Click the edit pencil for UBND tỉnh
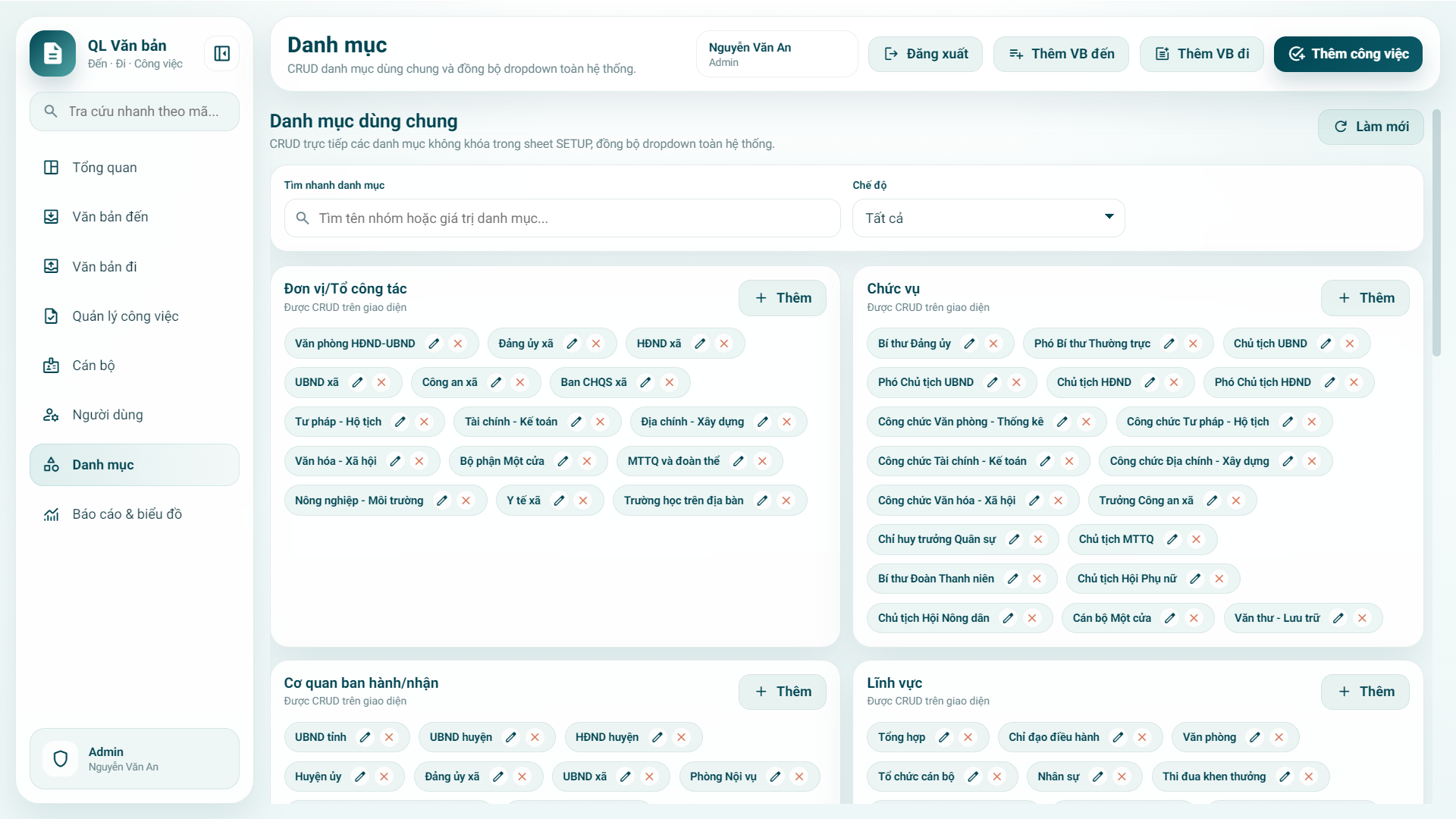Image resolution: width=1456 pixels, height=819 pixels. [365, 737]
